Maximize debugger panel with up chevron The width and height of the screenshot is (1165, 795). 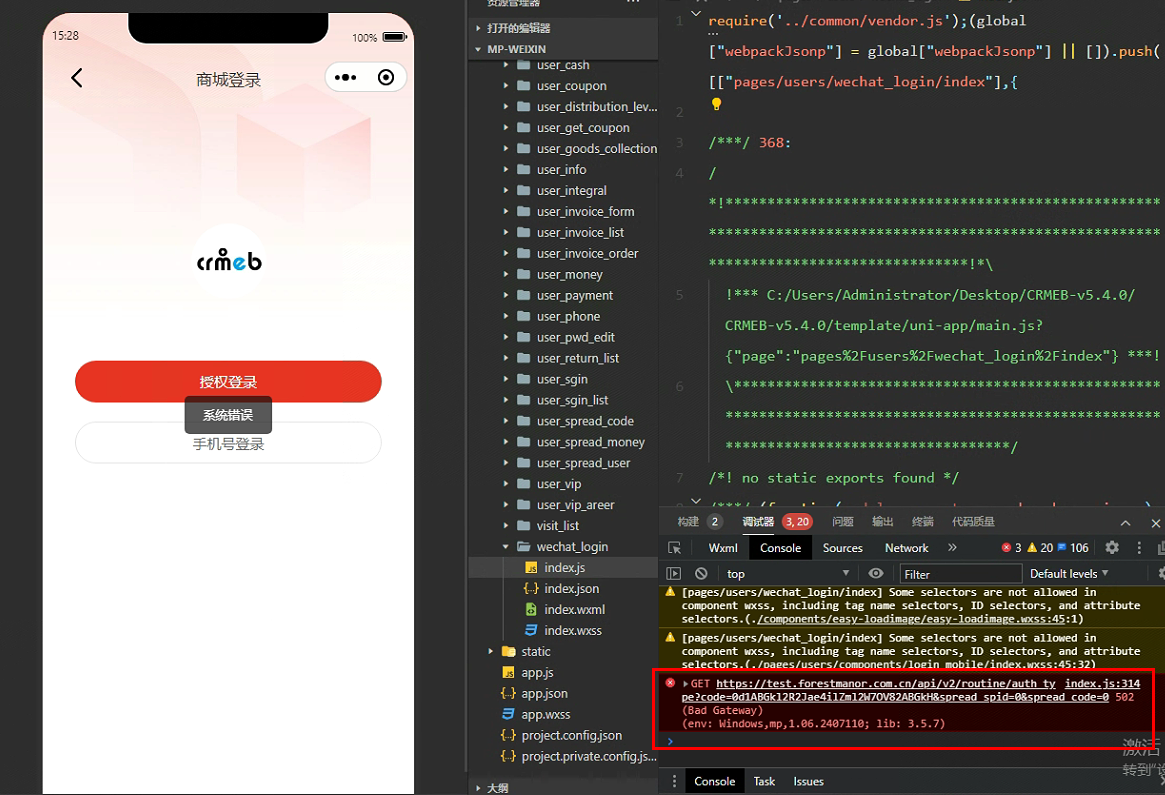coord(1126,523)
